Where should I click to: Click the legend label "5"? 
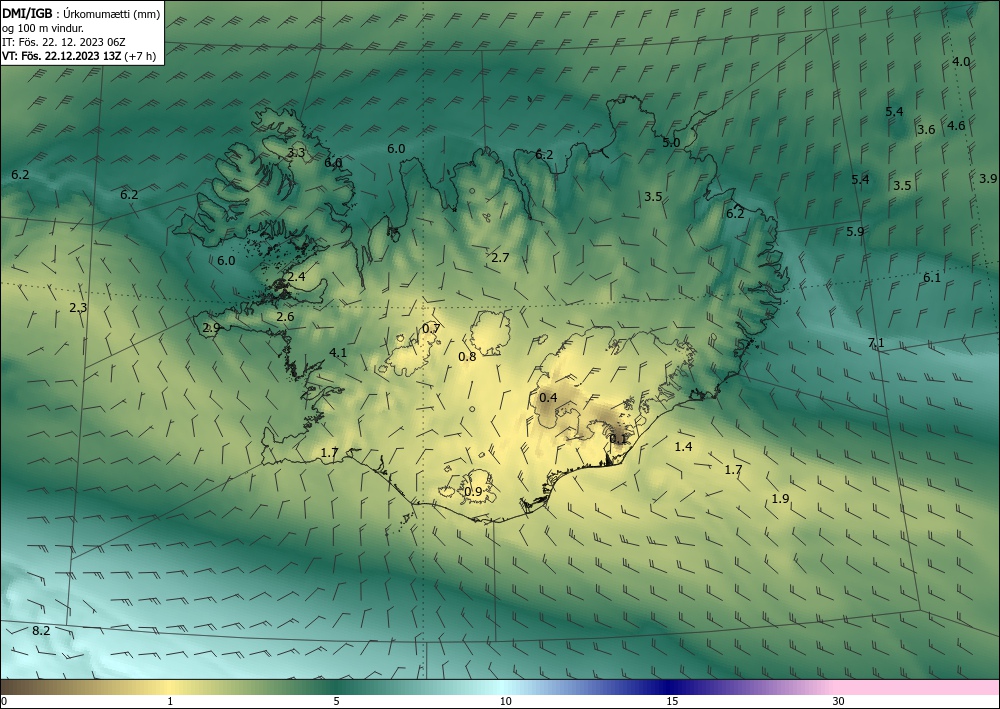336,702
